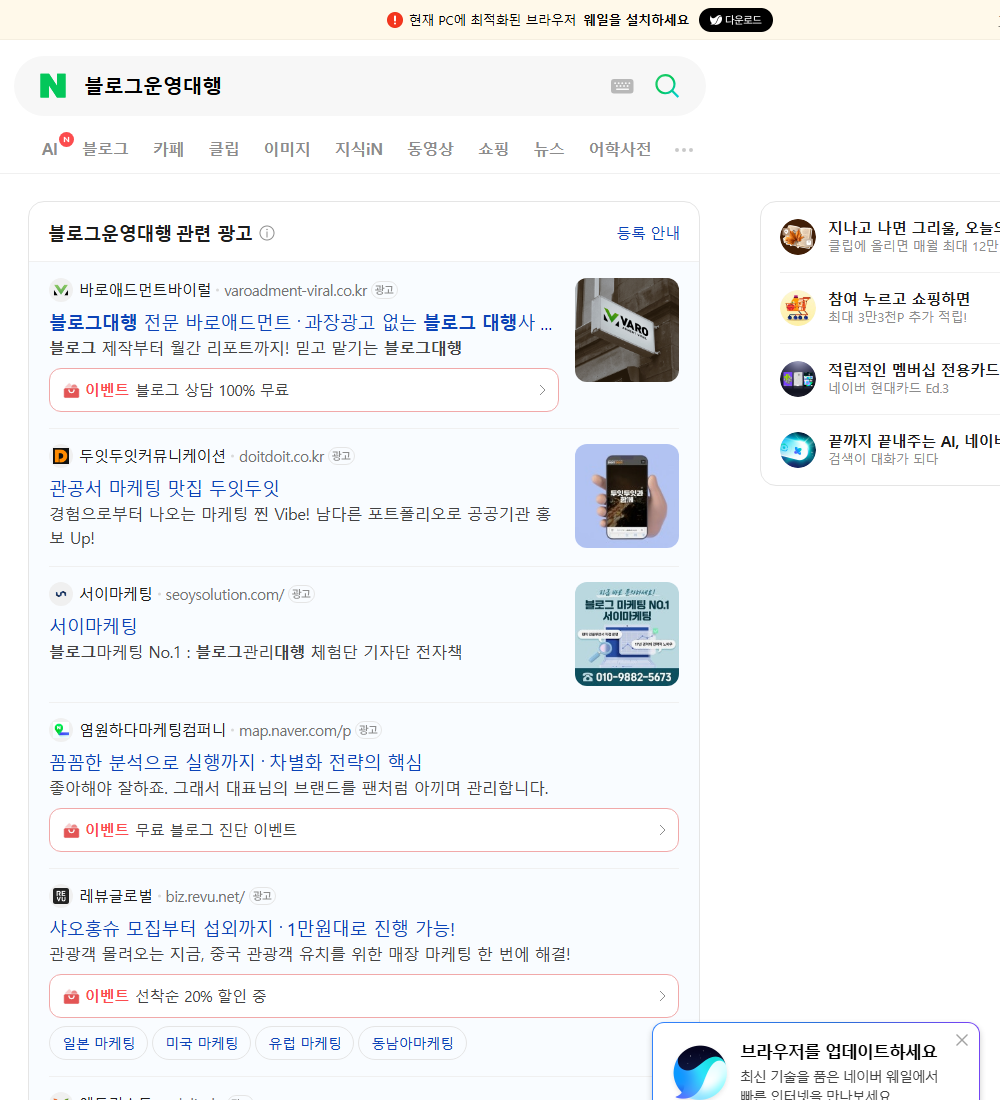This screenshot has width=1000, height=1100.
Task: Click the 광고 badge next to map.naver.com/p
Action: coord(368,730)
